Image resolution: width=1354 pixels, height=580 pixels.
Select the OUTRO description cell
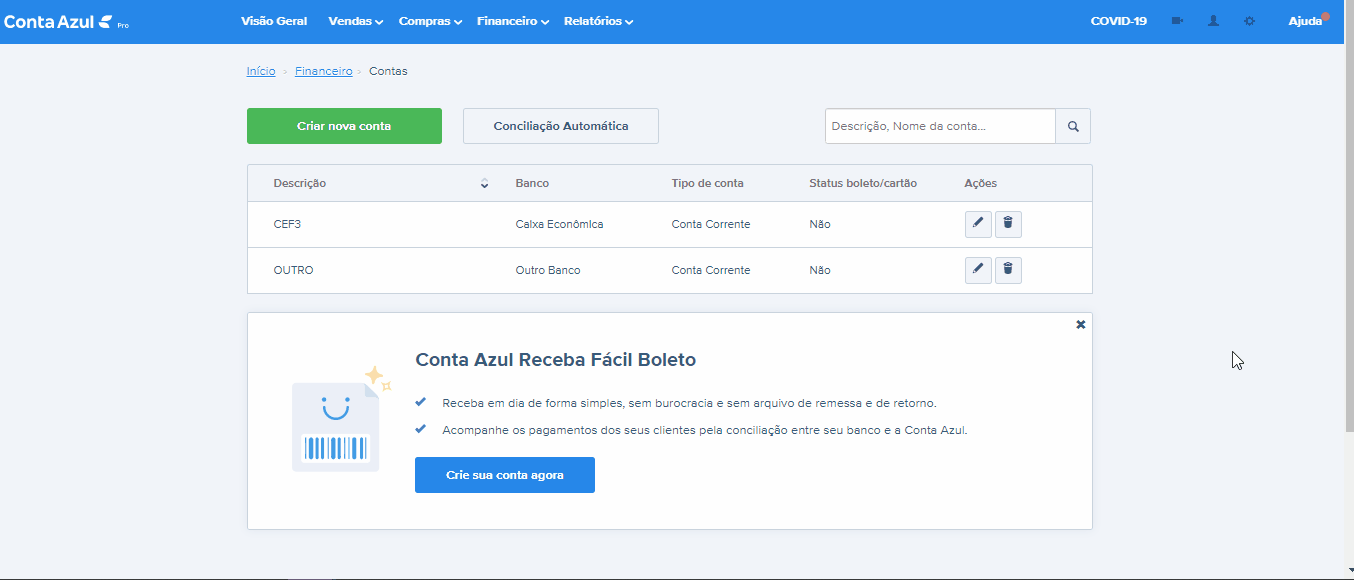click(293, 270)
